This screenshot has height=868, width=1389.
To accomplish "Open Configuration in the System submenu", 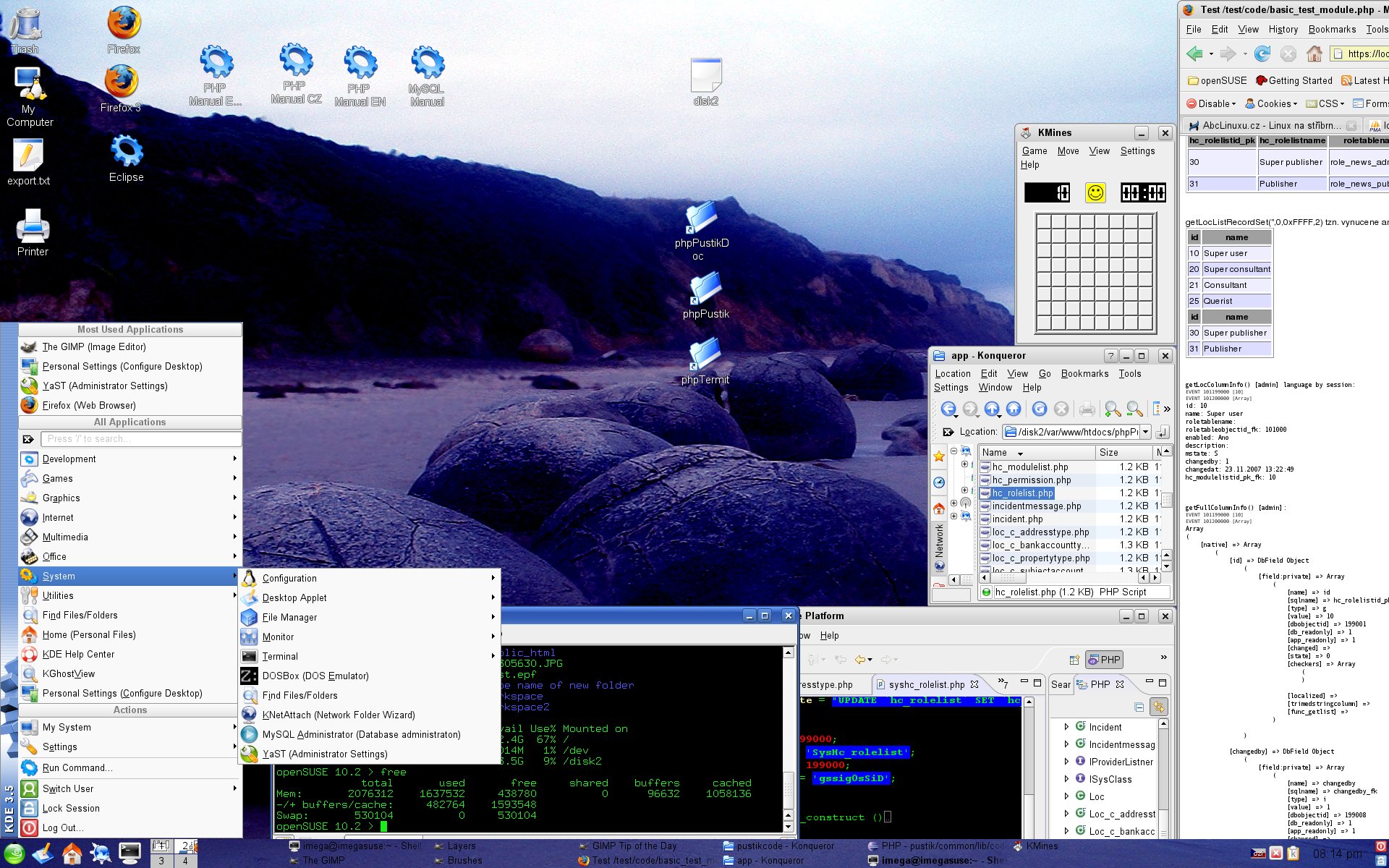I will coord(370,578).
